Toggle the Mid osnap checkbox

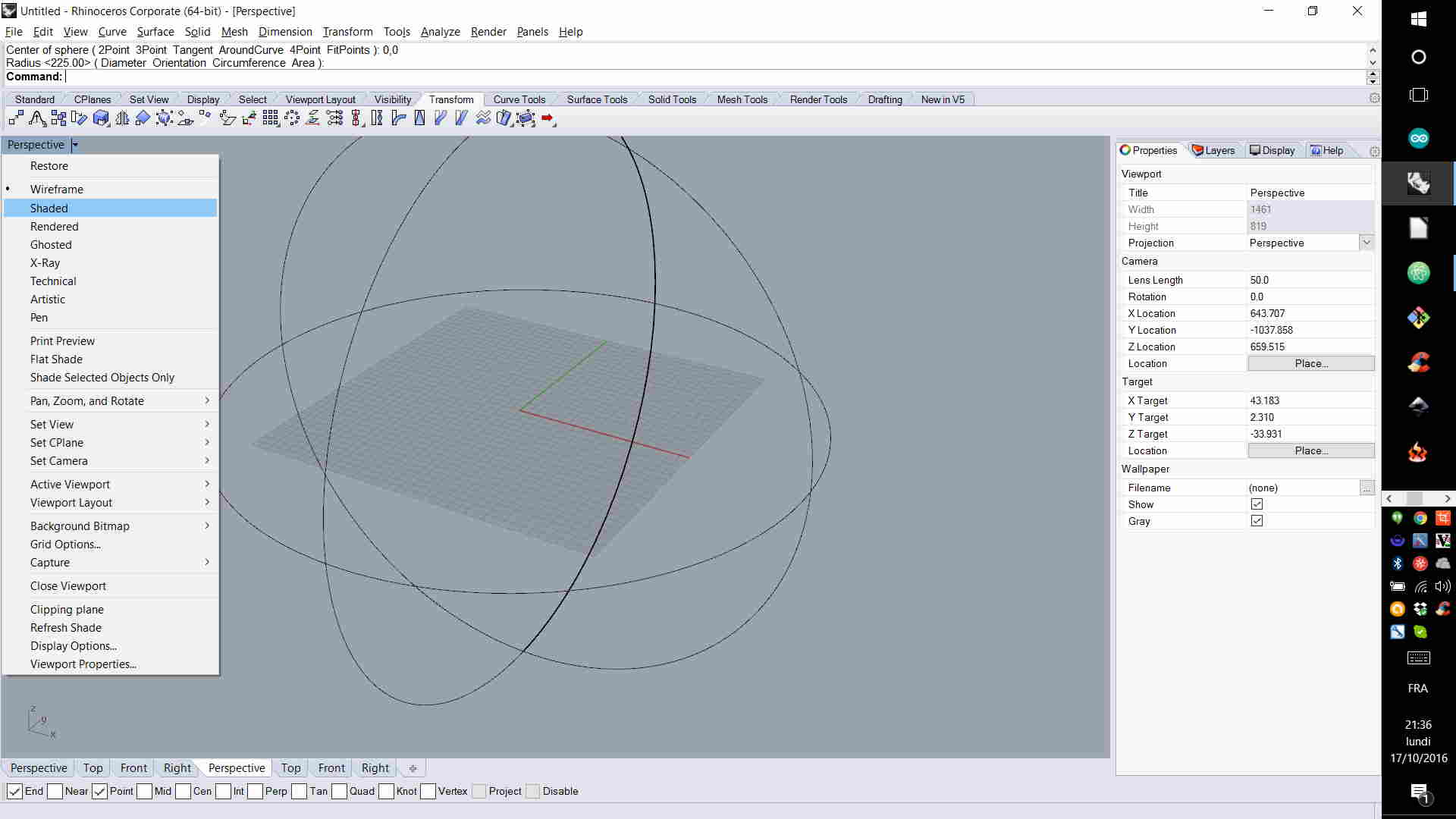[x=145, y=791]
